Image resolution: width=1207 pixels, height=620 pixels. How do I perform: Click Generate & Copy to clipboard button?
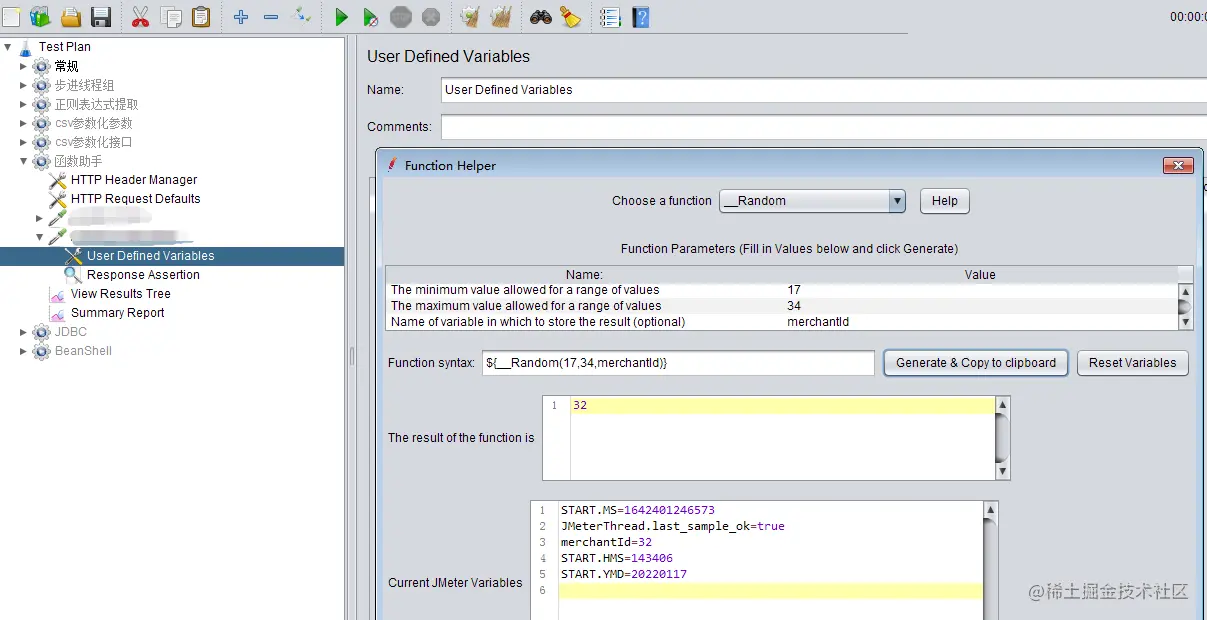975,363
